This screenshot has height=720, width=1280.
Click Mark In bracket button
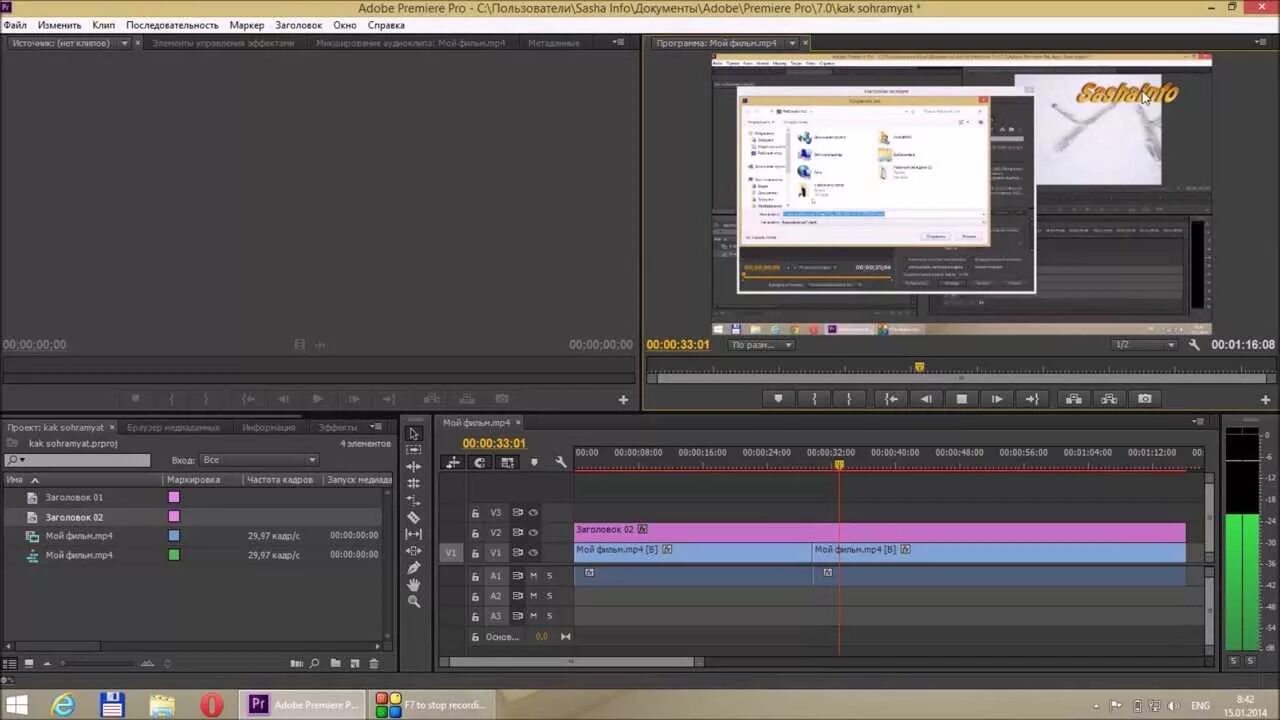(815, 398)
